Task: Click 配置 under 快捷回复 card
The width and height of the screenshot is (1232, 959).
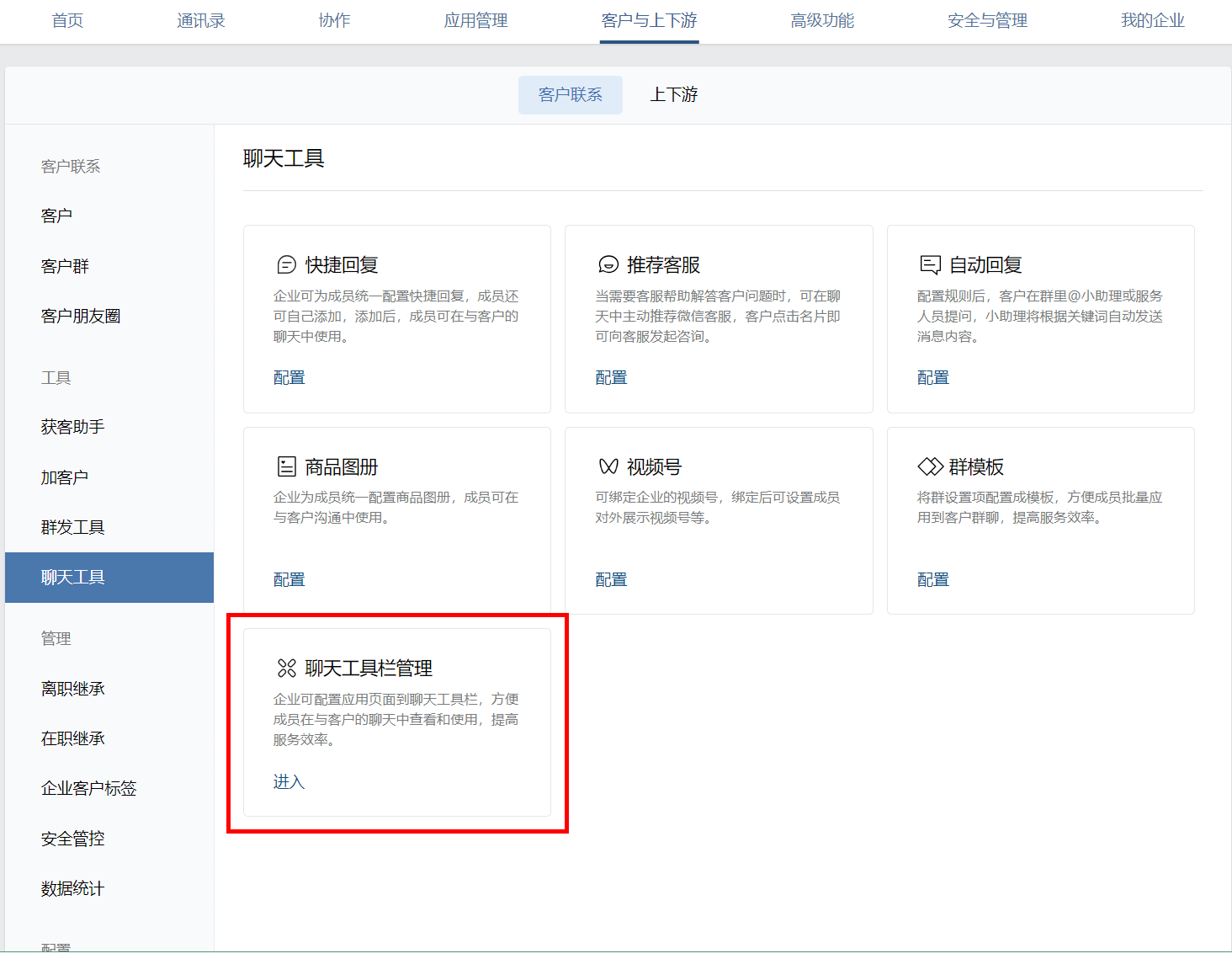Action: pos(289,378)
